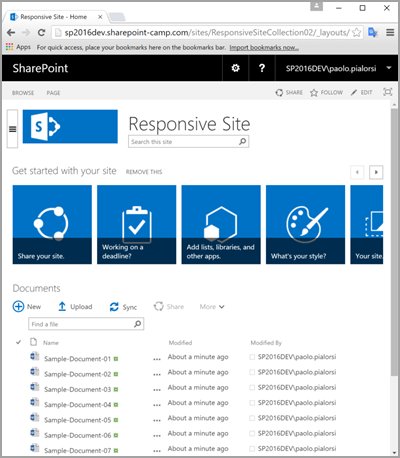Follow the site with the star icon

point(314,92)
